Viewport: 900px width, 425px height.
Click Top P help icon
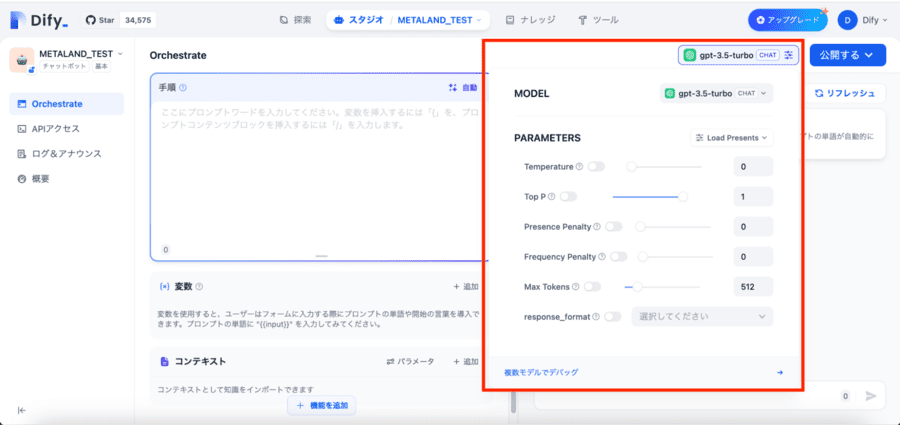point(552,197)
